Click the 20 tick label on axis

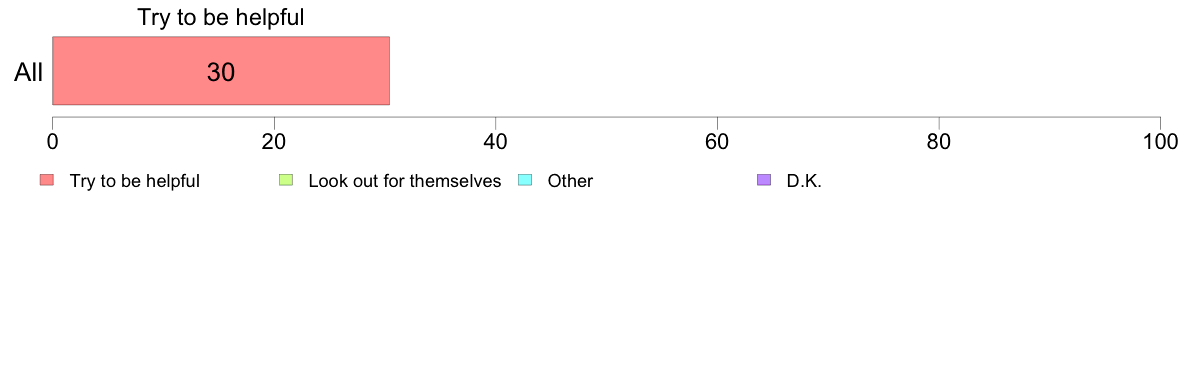click(274, 142)
